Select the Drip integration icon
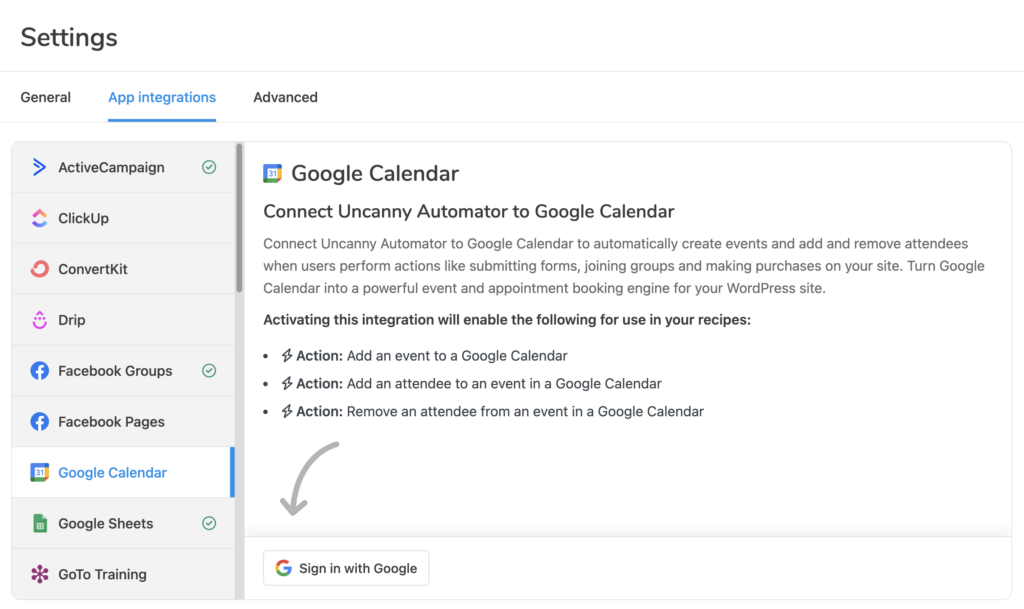 click(38, 319)
